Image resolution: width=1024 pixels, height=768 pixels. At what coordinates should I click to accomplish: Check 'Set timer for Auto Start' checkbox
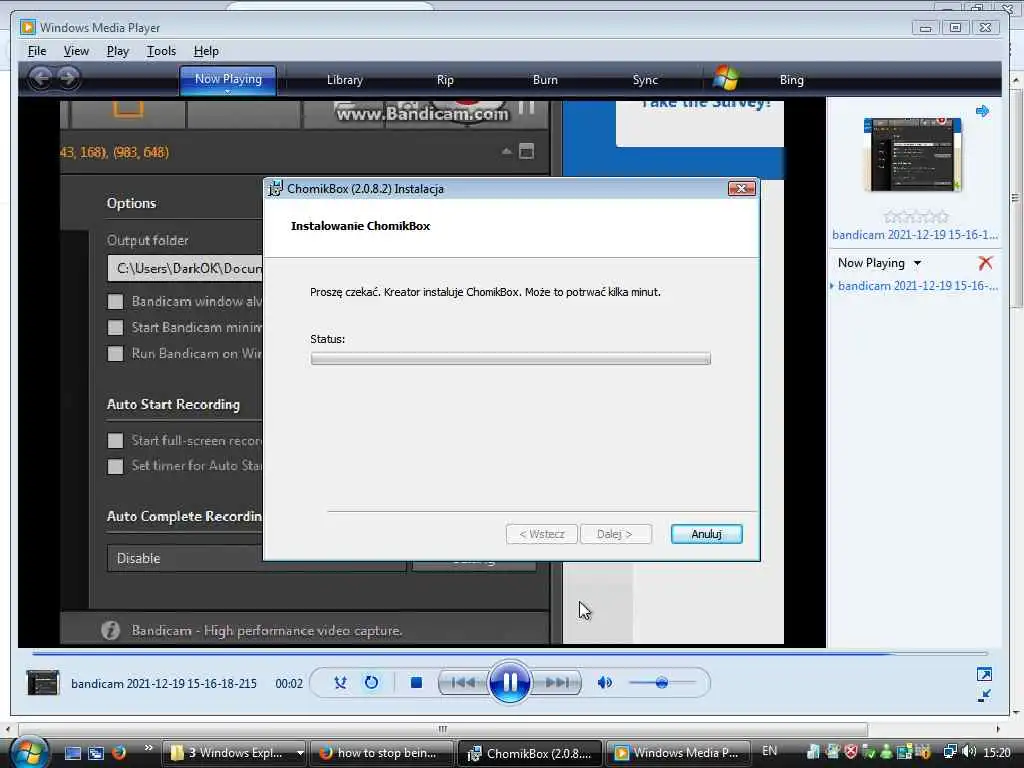point(115,466)
